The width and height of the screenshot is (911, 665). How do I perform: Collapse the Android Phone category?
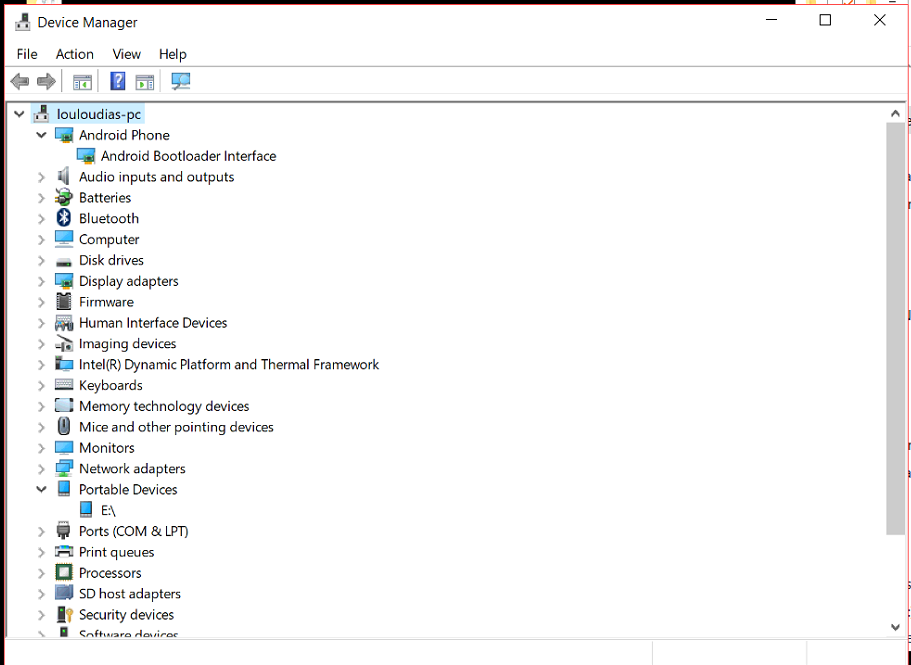click(x=41, y=135)
